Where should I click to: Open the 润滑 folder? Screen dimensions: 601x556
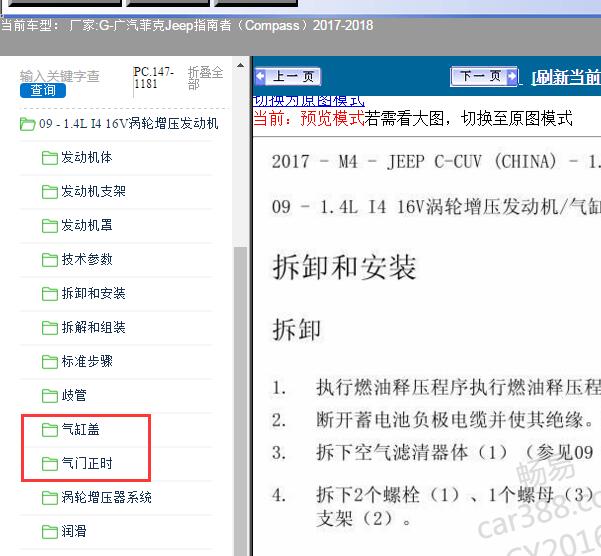pos(74,531)
